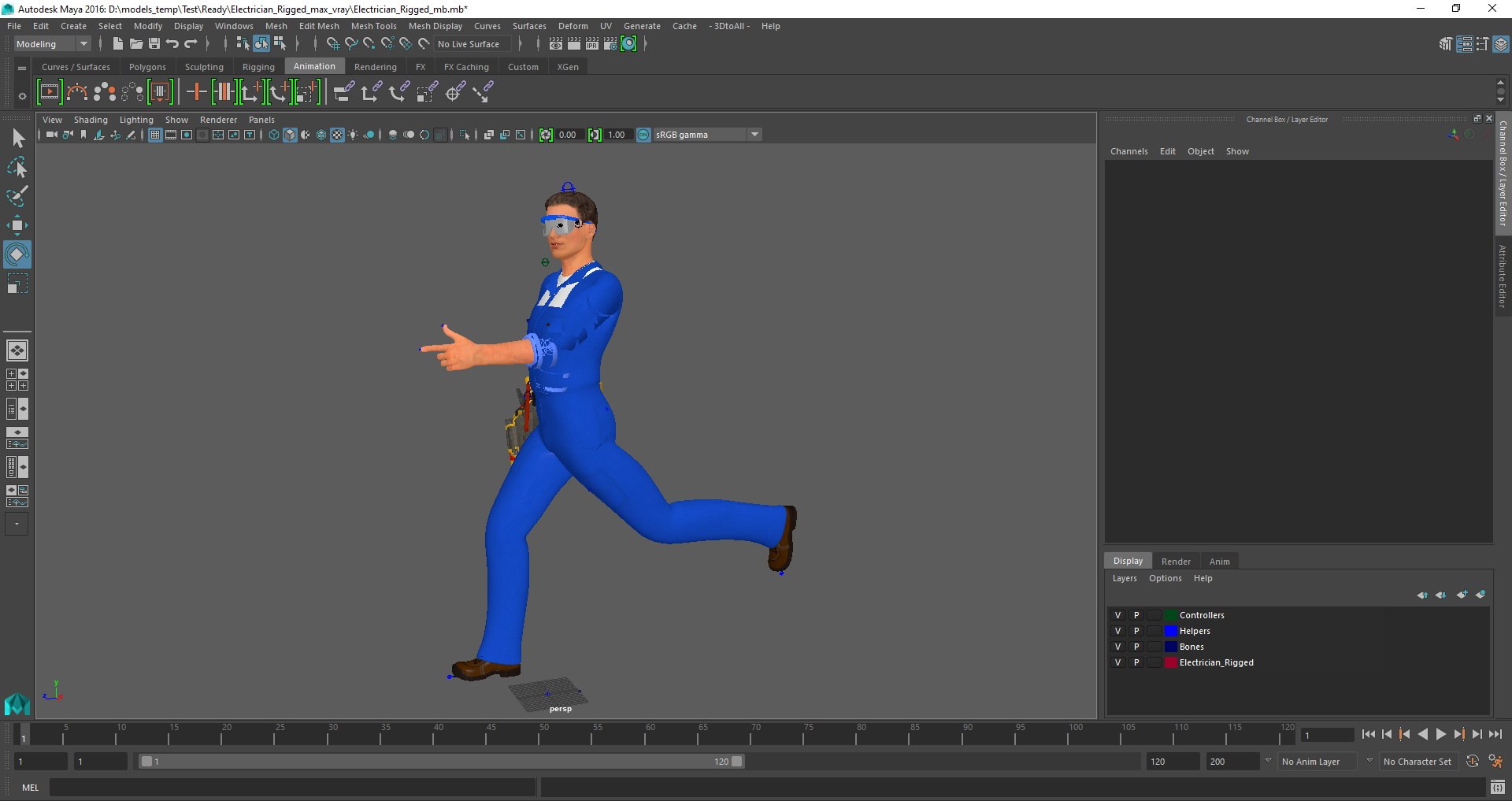Open the shelf tab list menu

[x=22, y=68]
